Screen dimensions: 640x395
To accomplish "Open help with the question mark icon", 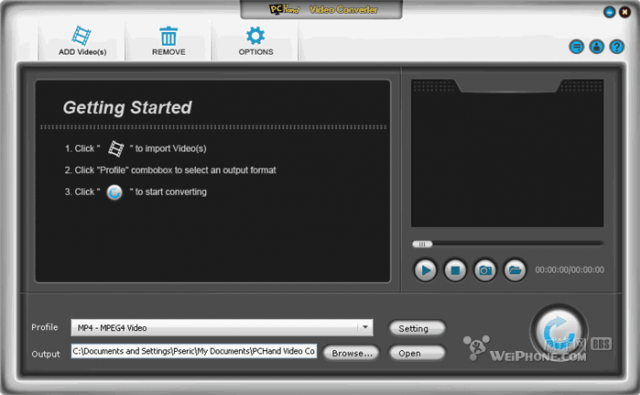I will pos(617,47).
